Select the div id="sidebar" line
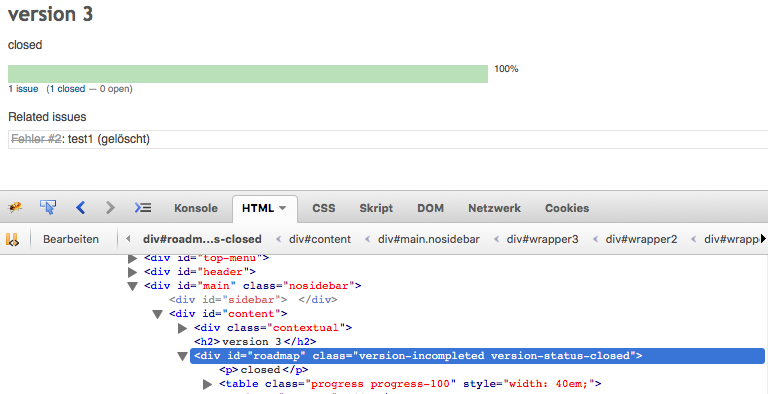This screenshot has height=394, width=768. pyautogui.click(x=253, y=299)
